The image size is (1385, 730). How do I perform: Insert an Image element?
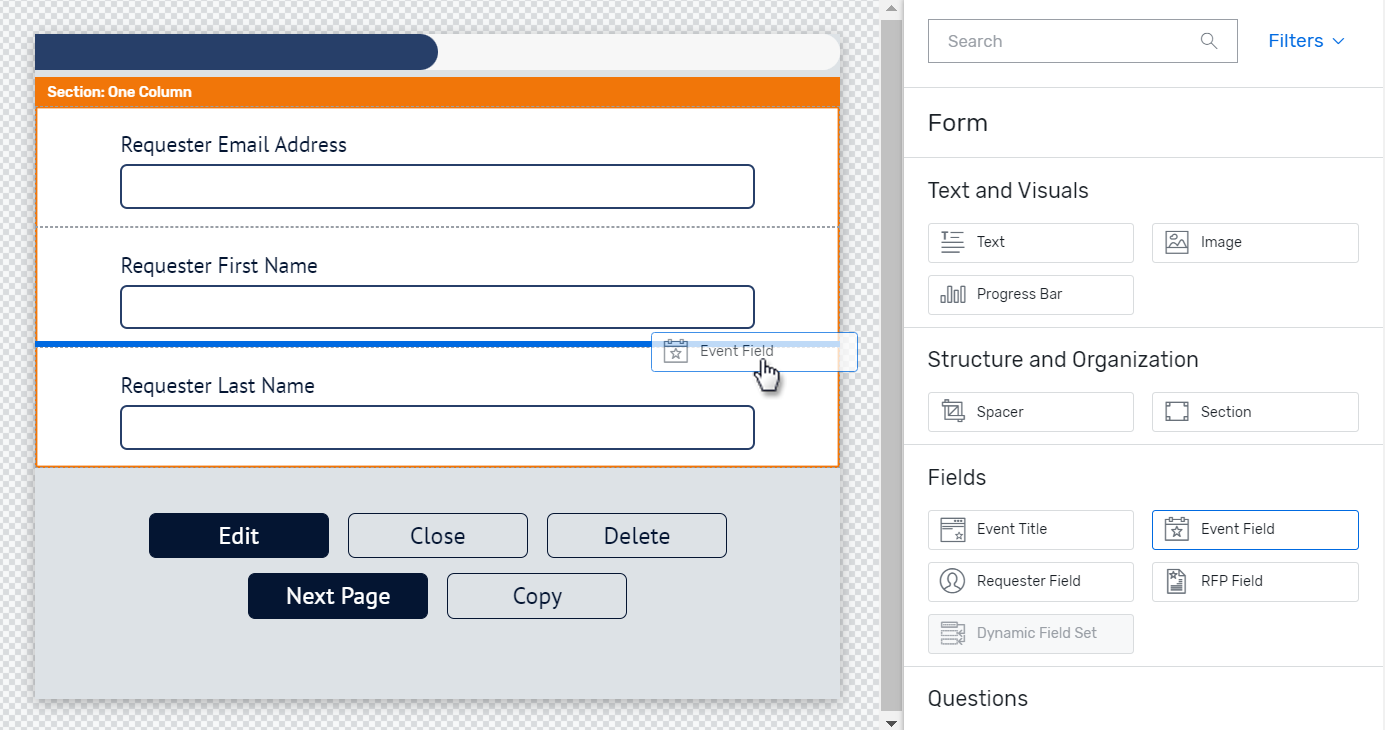coord(1254,242)
